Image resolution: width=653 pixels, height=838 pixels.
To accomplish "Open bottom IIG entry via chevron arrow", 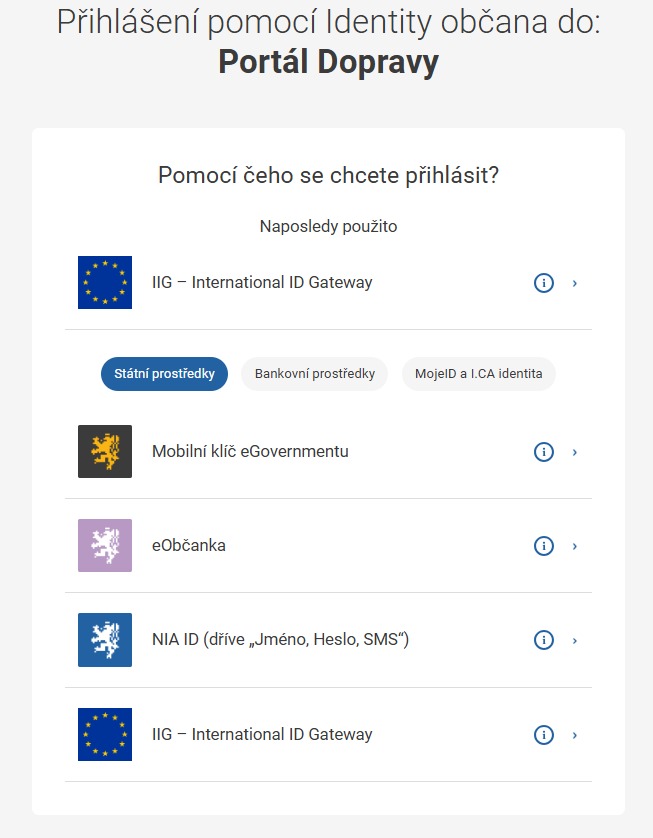I will 575,735.
